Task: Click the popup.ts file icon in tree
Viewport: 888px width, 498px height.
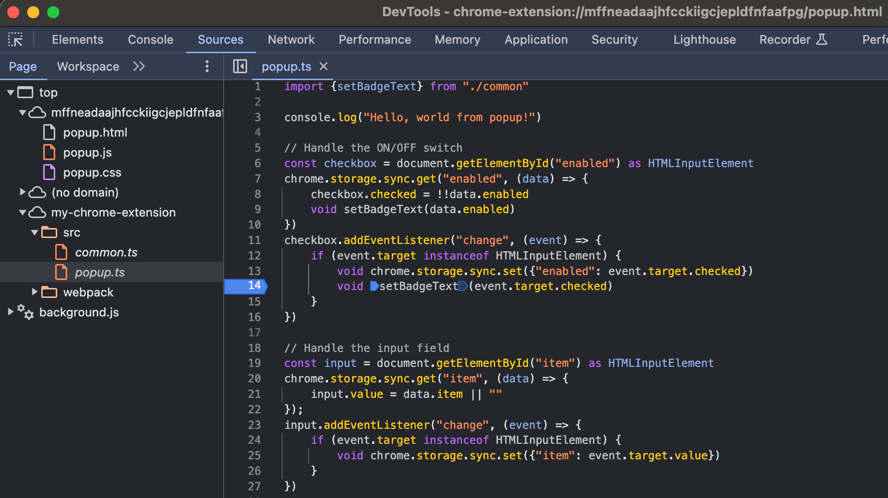Action: pyautogui.click(x=61, y=273)
